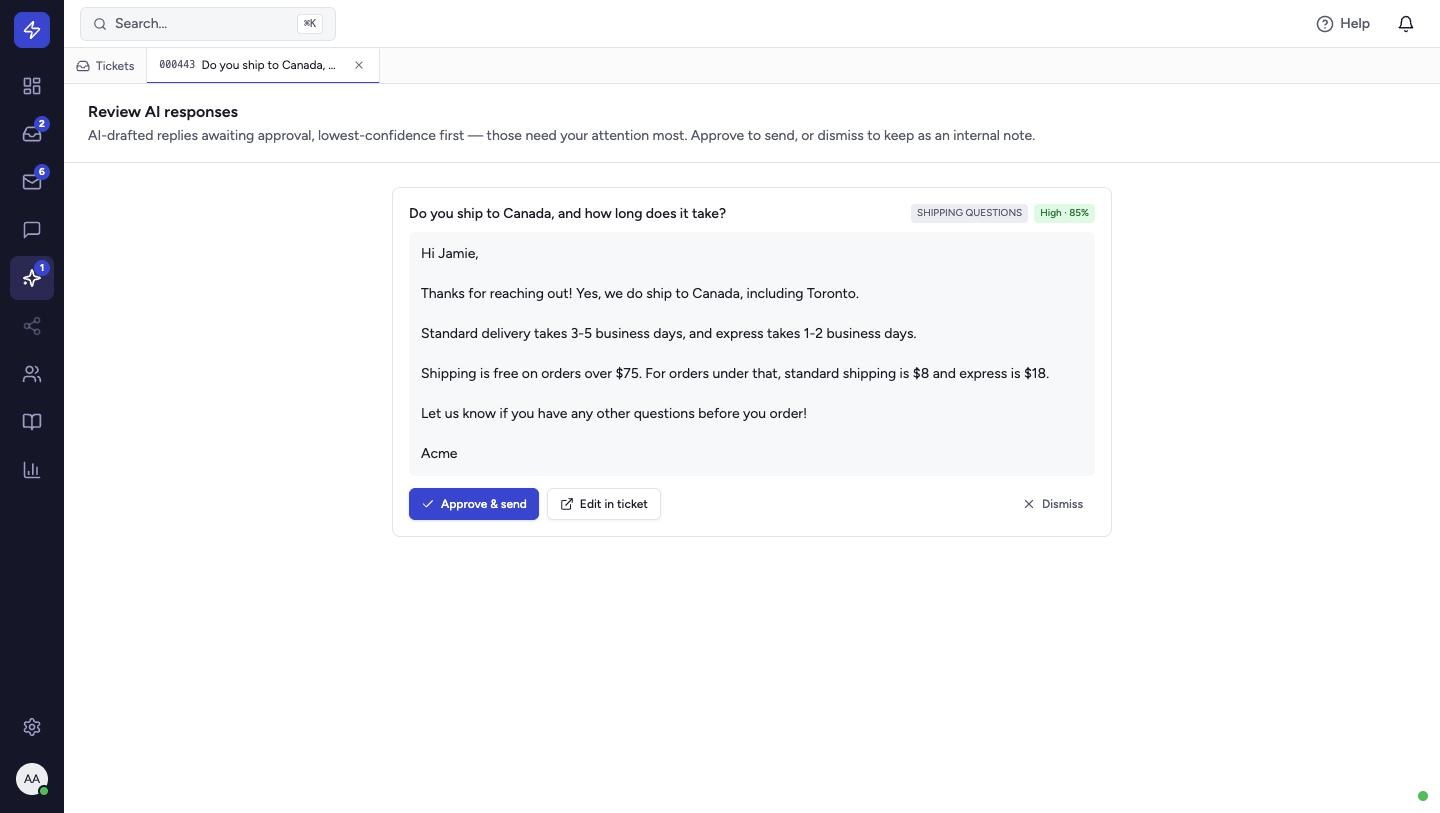1440x813 pixels.
Task: Click the SHIPPING QUESTIONS tag
Action: click(969, 213)
